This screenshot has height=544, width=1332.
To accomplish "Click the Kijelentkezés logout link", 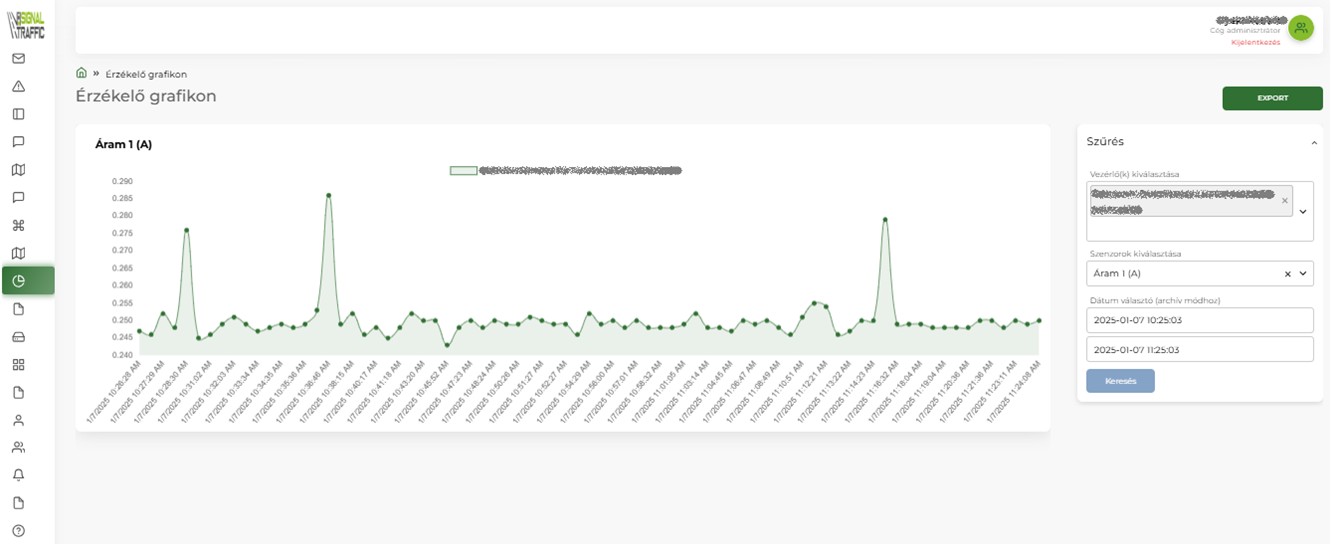I will [x=1255, y=42].
